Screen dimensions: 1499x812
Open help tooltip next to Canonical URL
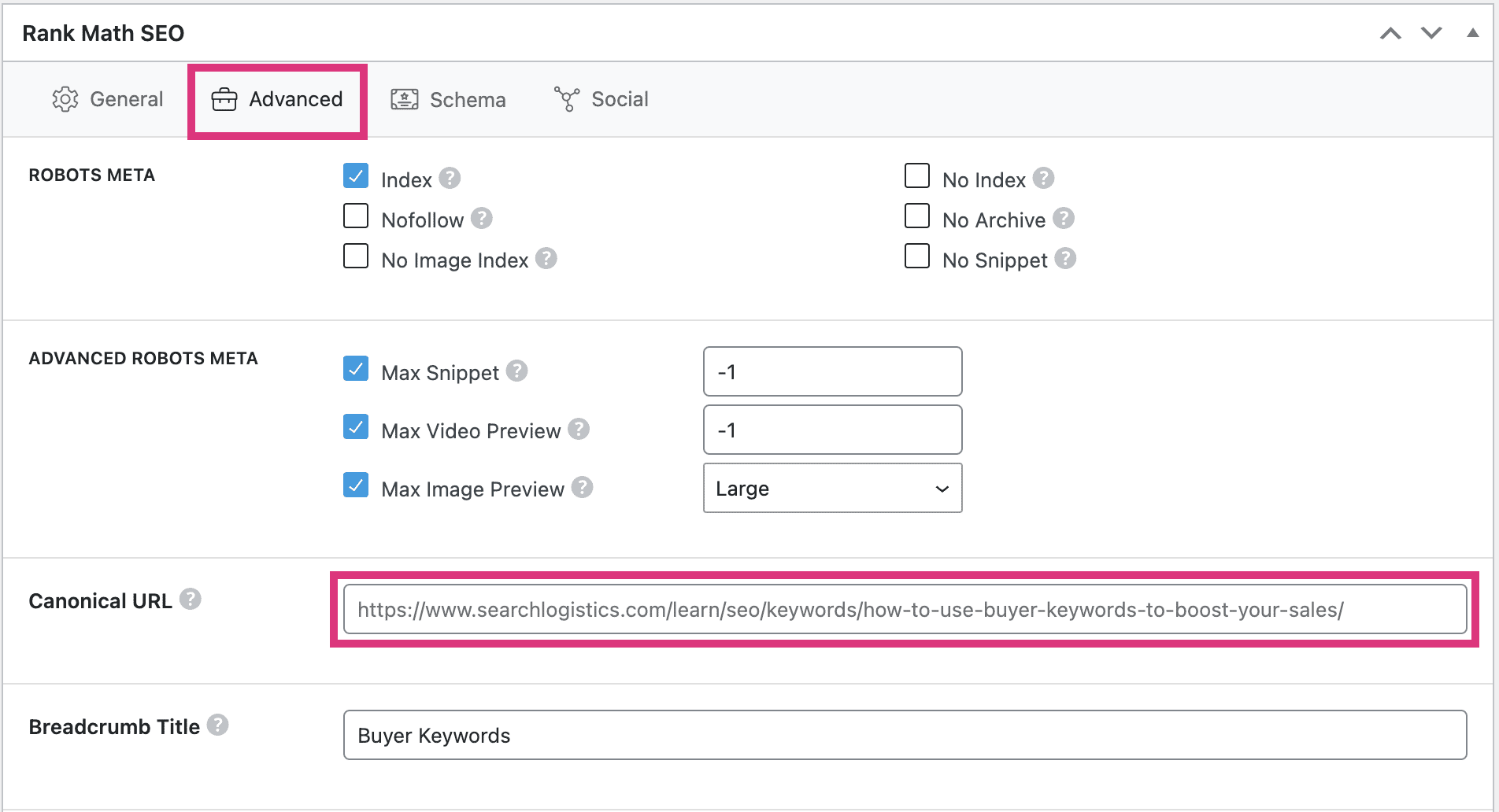point(191,599)
